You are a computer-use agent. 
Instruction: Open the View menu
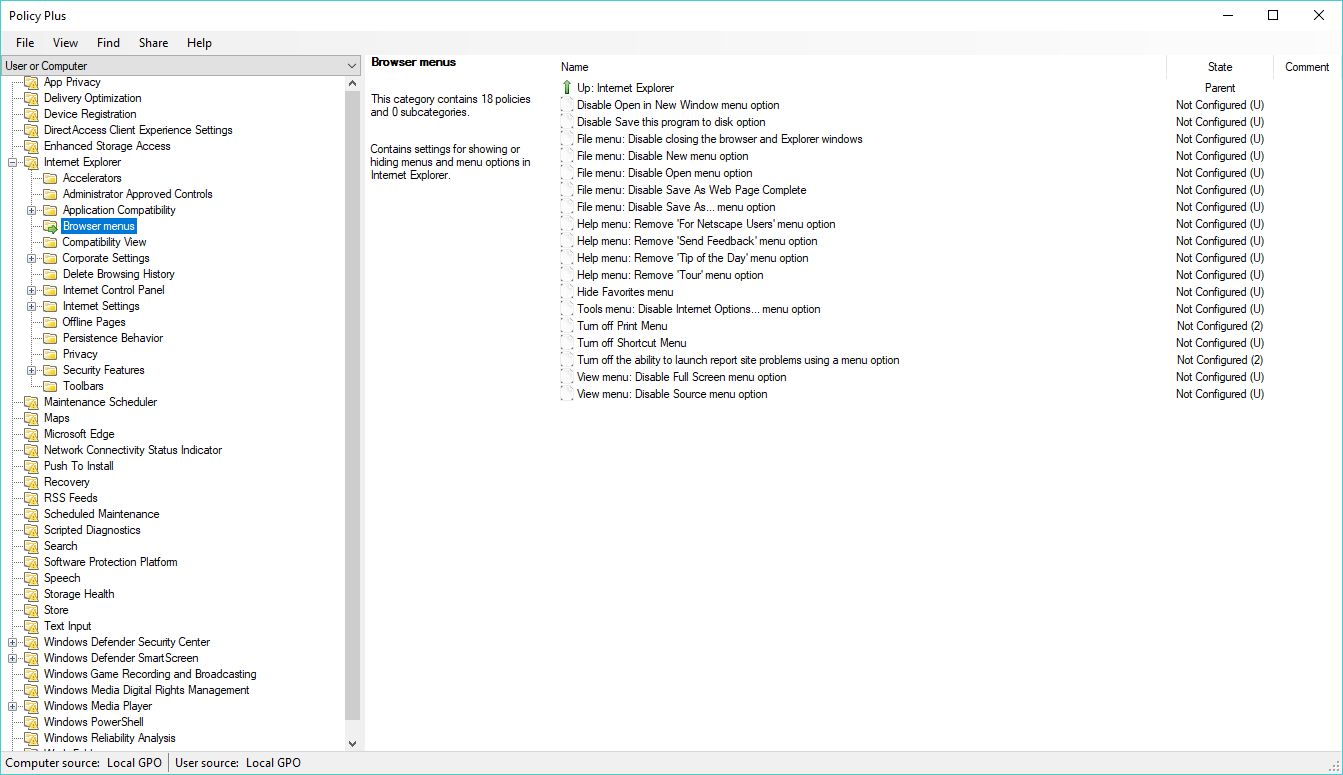tap(66, 43)
